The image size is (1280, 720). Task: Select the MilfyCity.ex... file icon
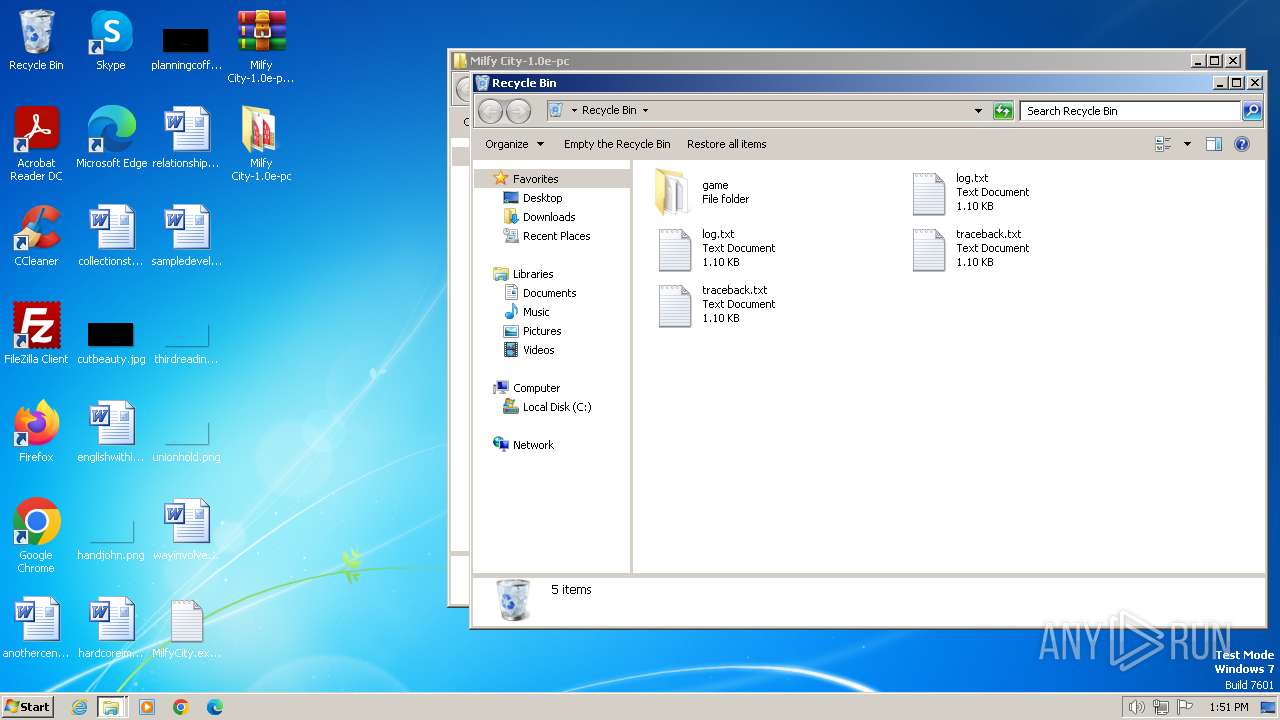[x=186, y=629]
